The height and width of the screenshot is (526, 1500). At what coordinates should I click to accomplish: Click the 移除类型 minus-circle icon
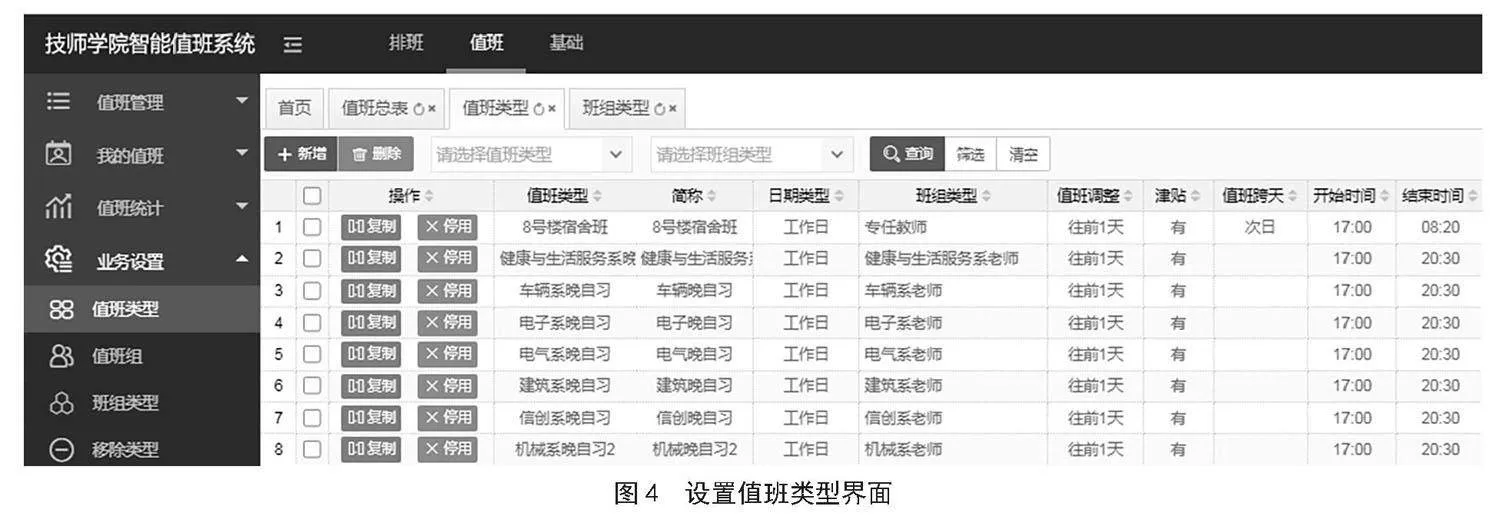(62, 450)
